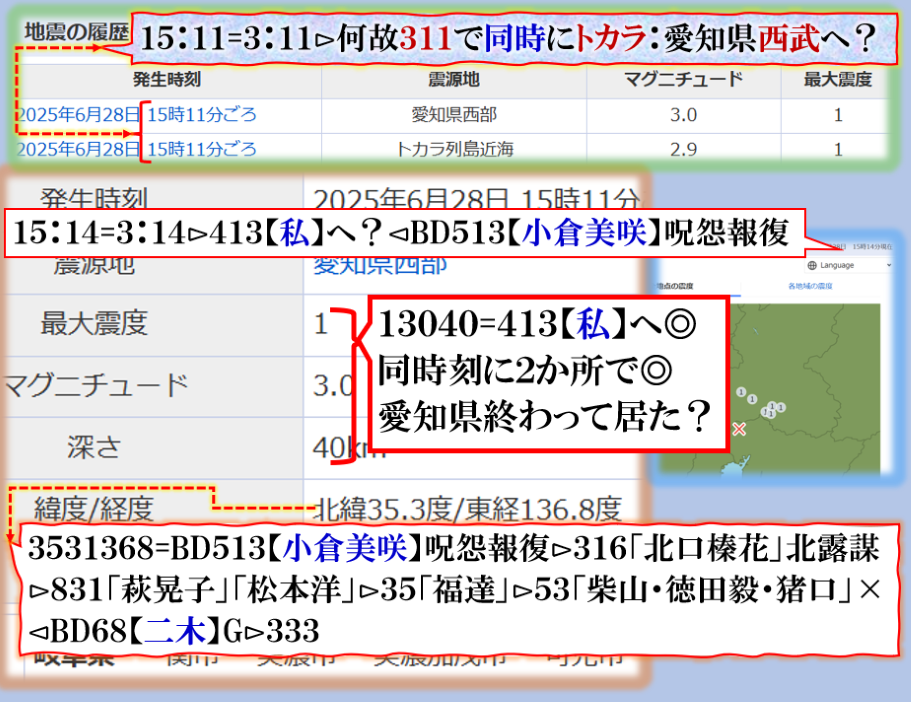Click the 北緯35.3度/東経136.8度 coordinates value
Screen dimensions: 911x702
pos(468,508)
